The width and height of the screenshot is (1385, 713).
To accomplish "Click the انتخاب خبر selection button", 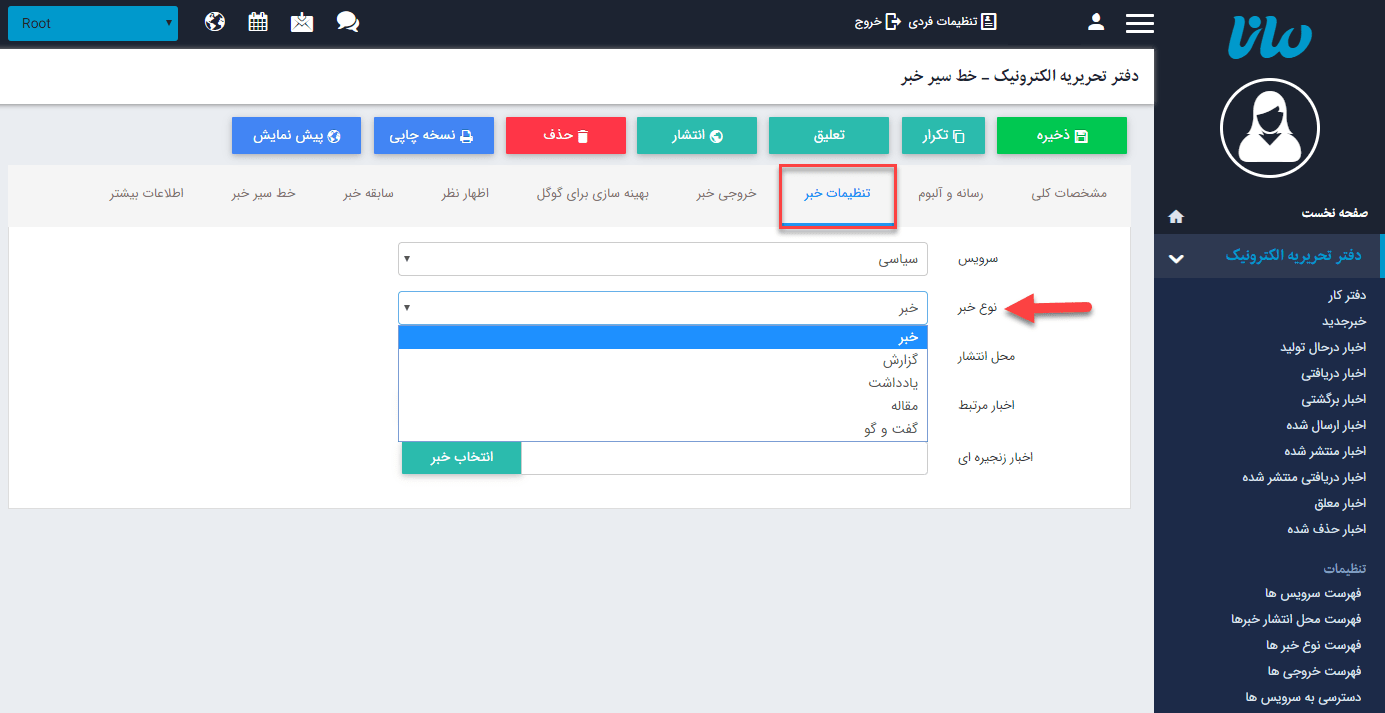I will [x=460, y=457].
